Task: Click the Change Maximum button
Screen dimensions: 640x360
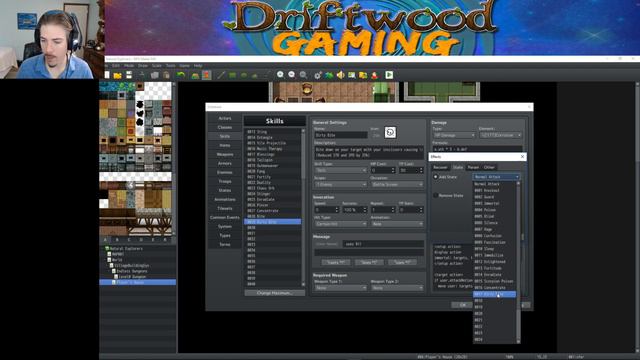Action: tap(275, 293)
